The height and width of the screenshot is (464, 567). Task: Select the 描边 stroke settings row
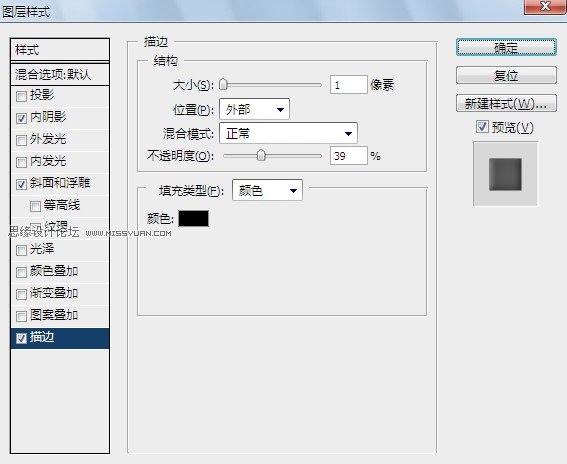pyautogui.click(x=60, y=338)
